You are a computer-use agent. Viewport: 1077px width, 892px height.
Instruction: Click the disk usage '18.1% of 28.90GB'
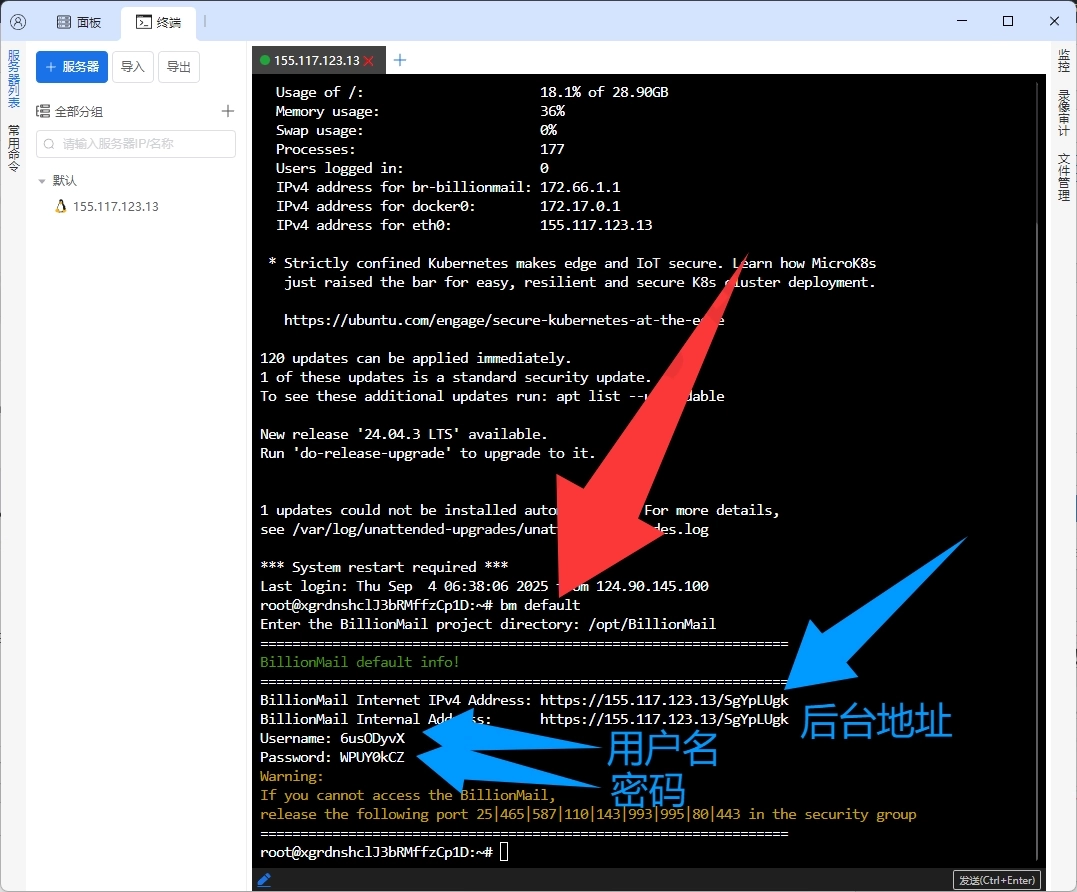click(604, 92)
